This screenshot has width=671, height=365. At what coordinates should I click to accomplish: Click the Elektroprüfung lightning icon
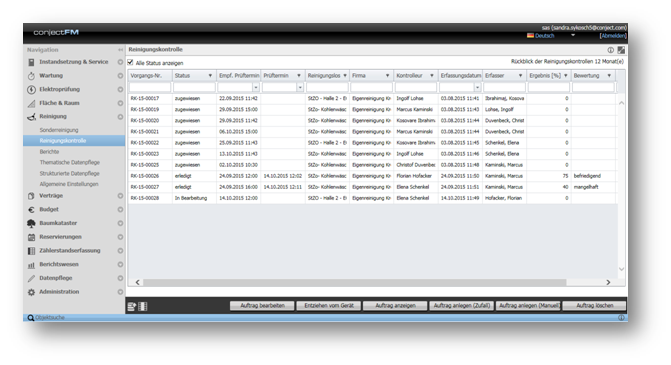(x=31, y=90)
